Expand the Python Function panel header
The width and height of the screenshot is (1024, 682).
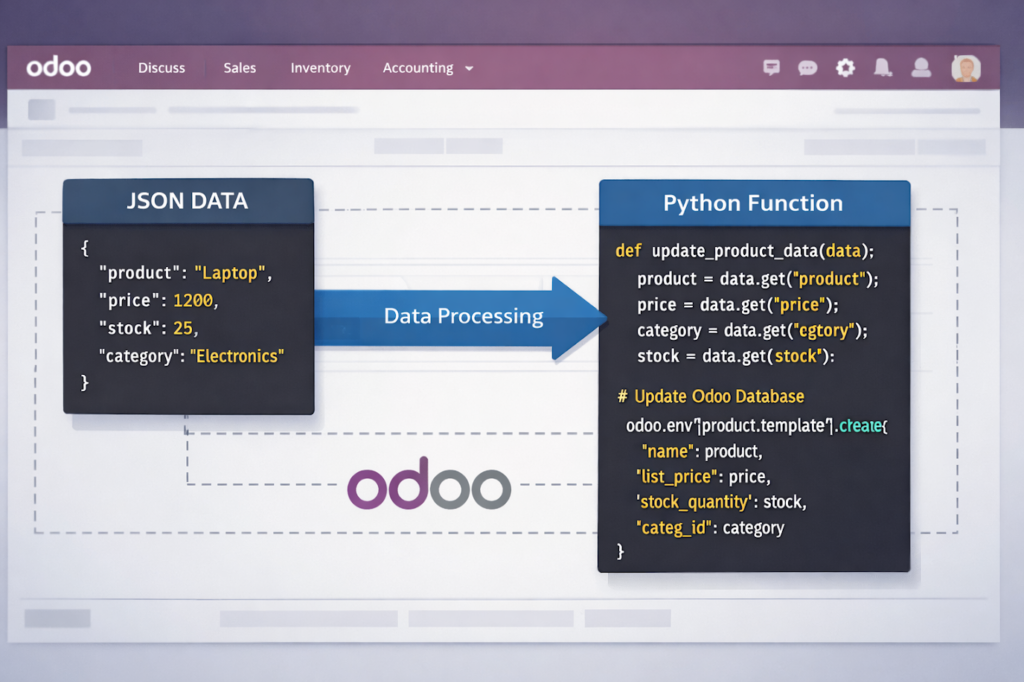753,203
